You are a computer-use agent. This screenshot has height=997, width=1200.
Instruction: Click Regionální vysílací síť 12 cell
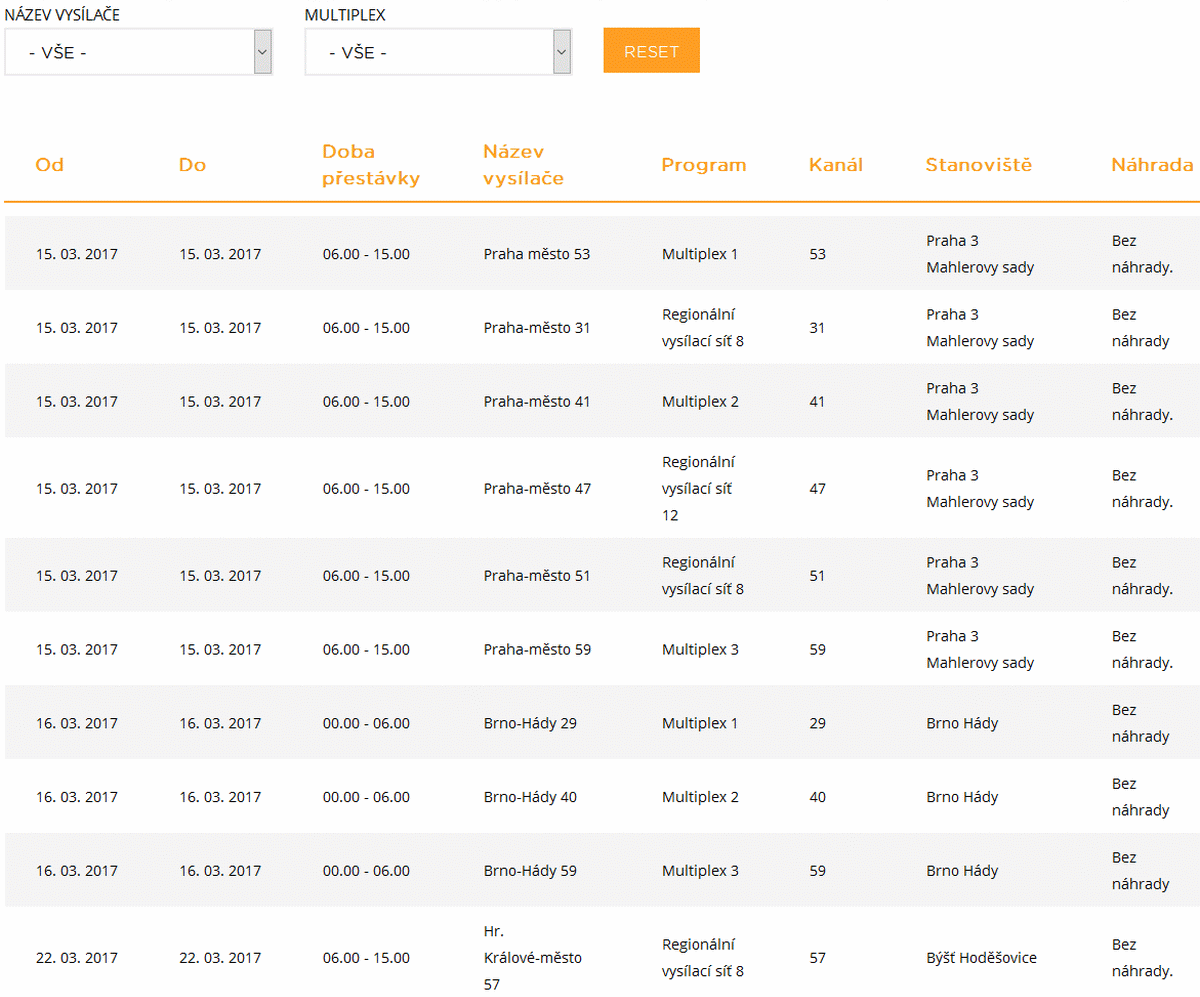698,489
